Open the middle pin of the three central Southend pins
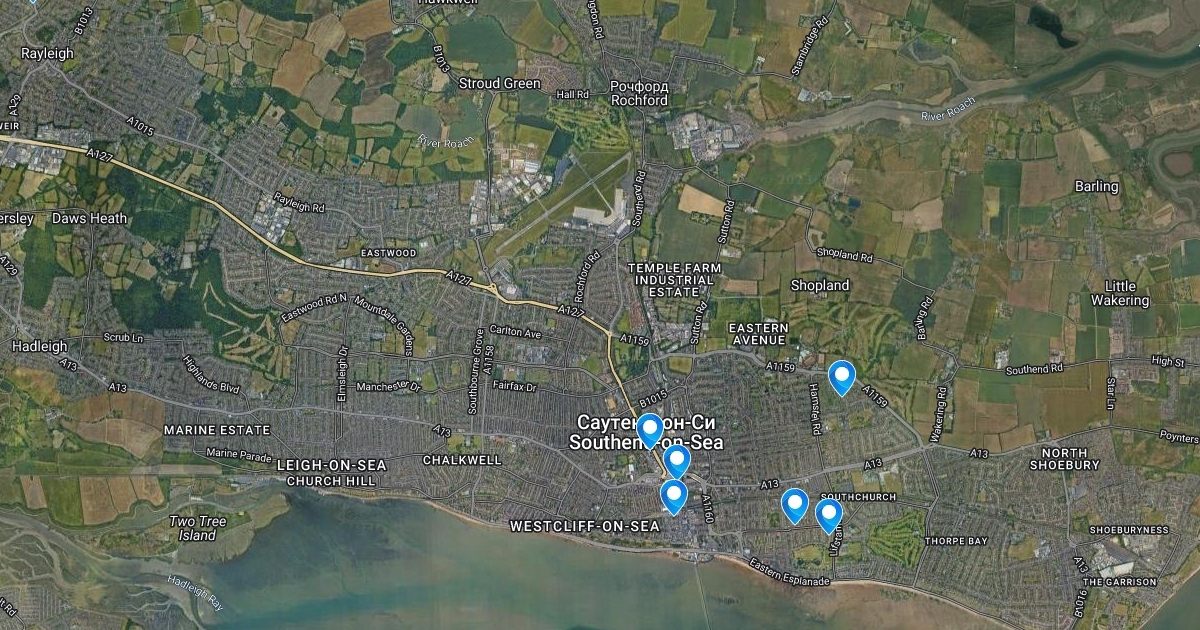This screenshot has width=1200, height=630. click(x=677, y=461)
